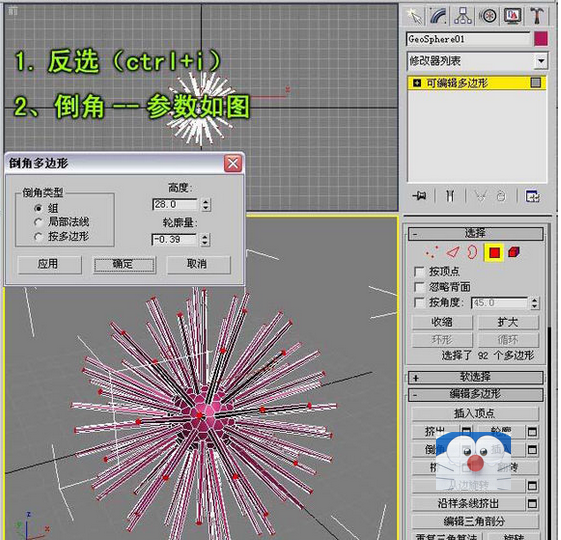
Task: Open settings box next to 轮廓
Action: click(x=532, y=432)
